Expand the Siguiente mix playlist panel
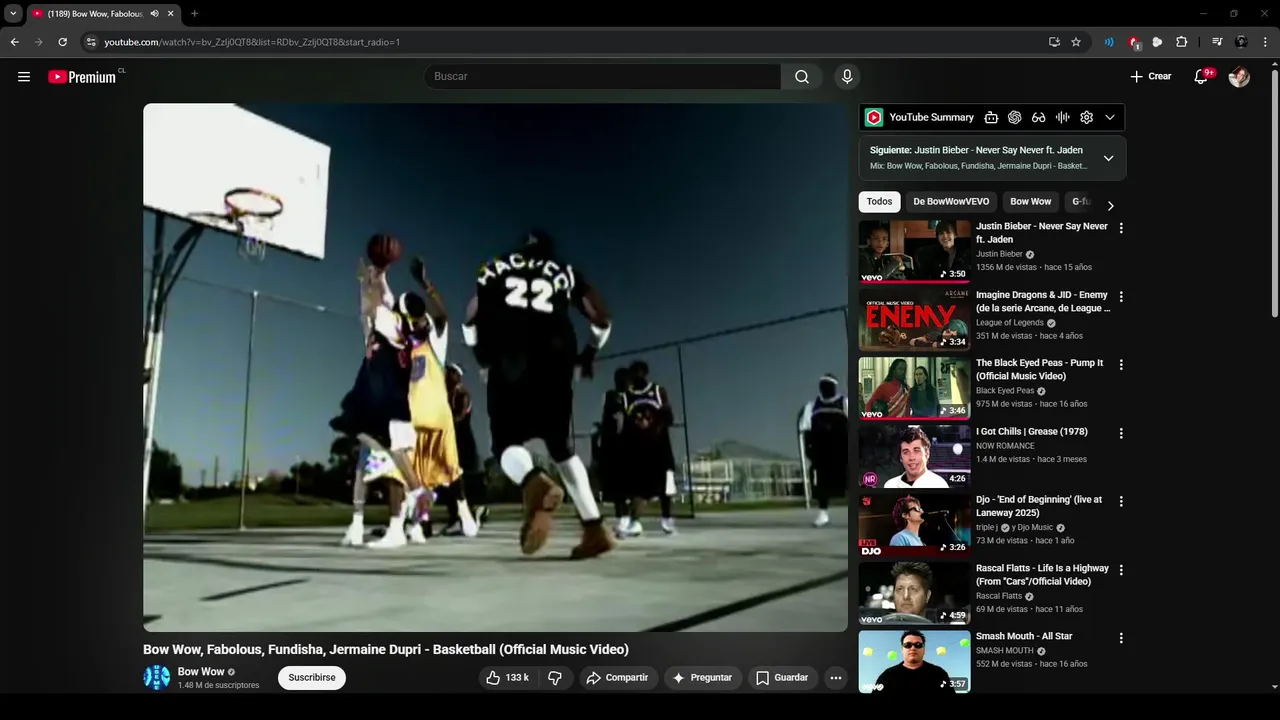The image size is (1280, 720). tap(1108, 158)
